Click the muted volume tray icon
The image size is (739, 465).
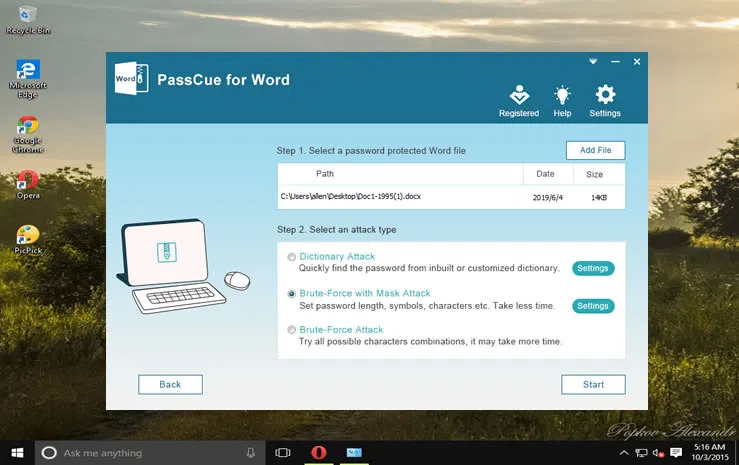658,453
